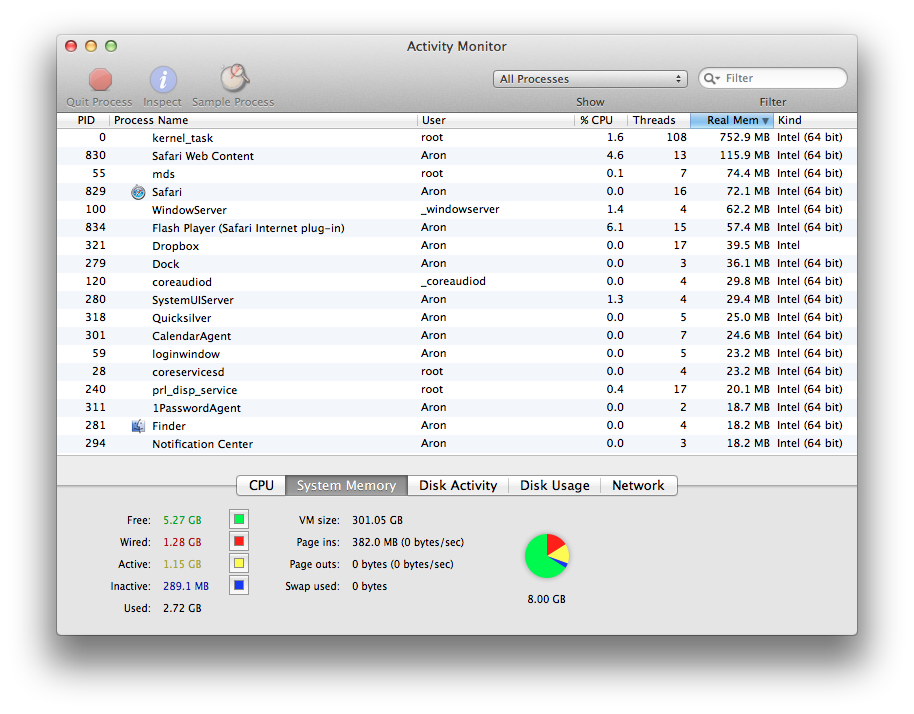The width and height of the screenshot is (914, 714).
Task: Switch to Disk Usage tab
Action: 554,486
